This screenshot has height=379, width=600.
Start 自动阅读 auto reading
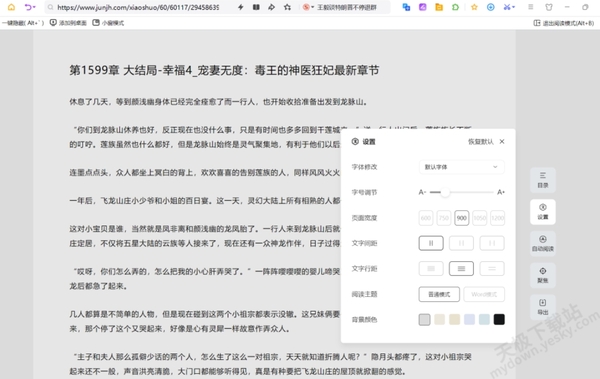[x=543, y=243]
